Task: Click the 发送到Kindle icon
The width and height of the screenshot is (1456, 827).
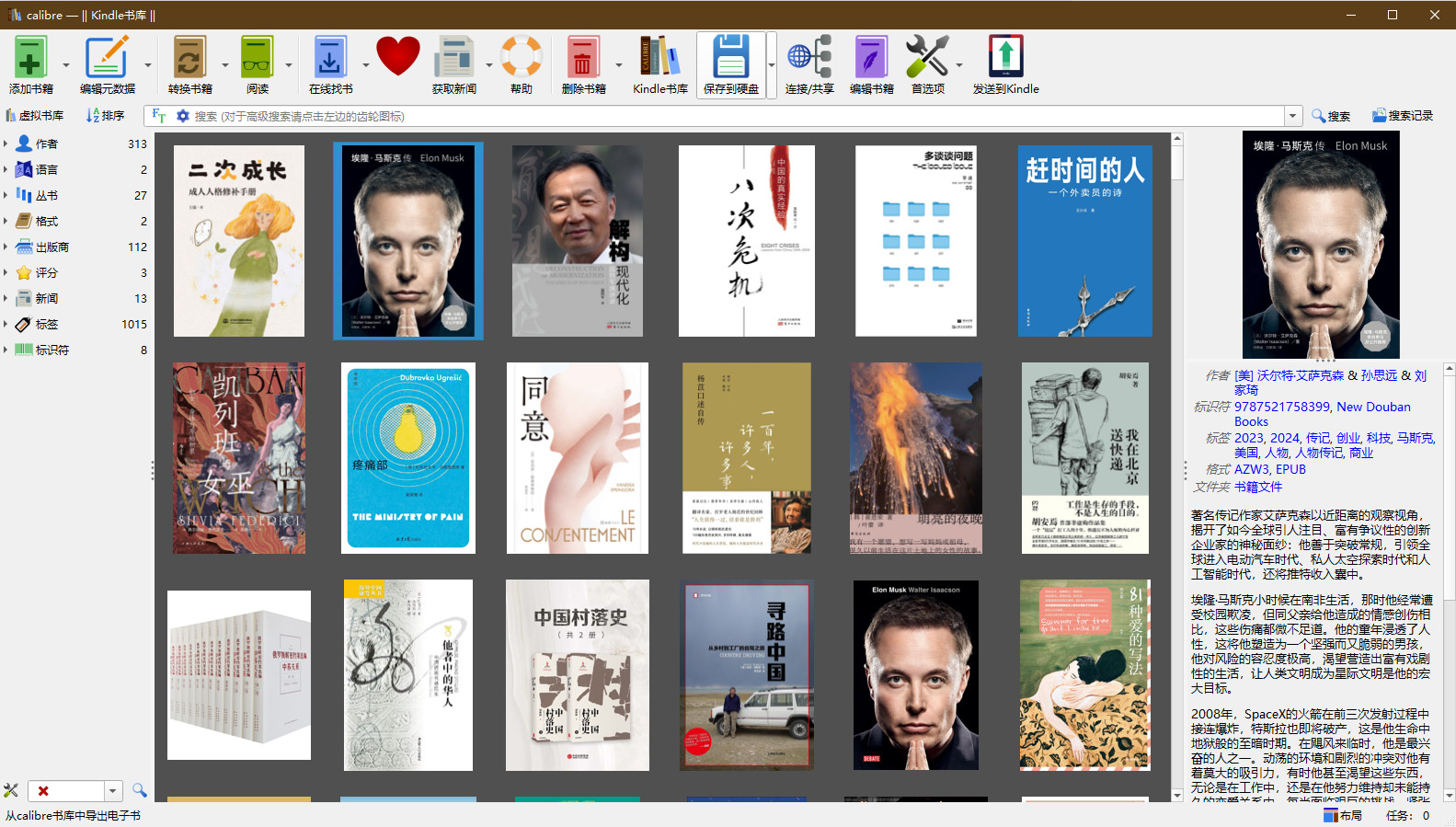Action: (x=1005, y=57)
